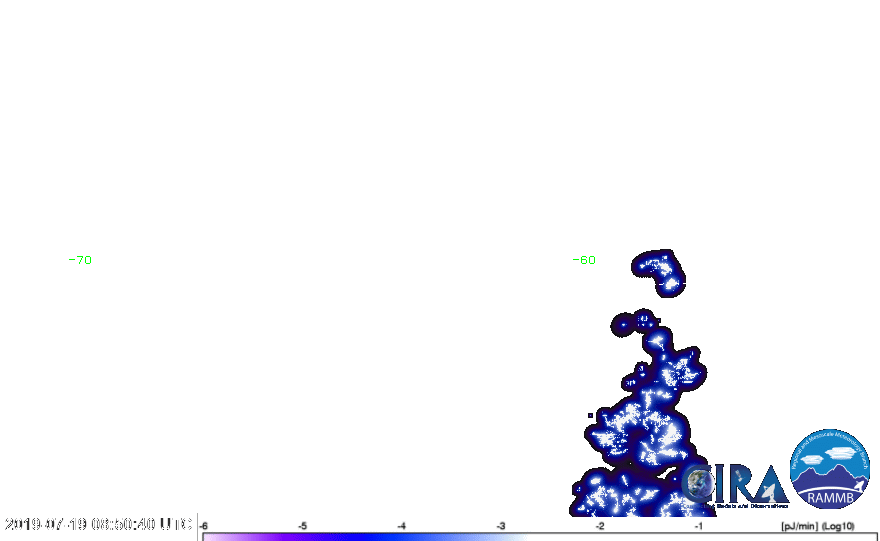
Task: Click the -3 tick on the color scale
Action: tap(500, 525)
